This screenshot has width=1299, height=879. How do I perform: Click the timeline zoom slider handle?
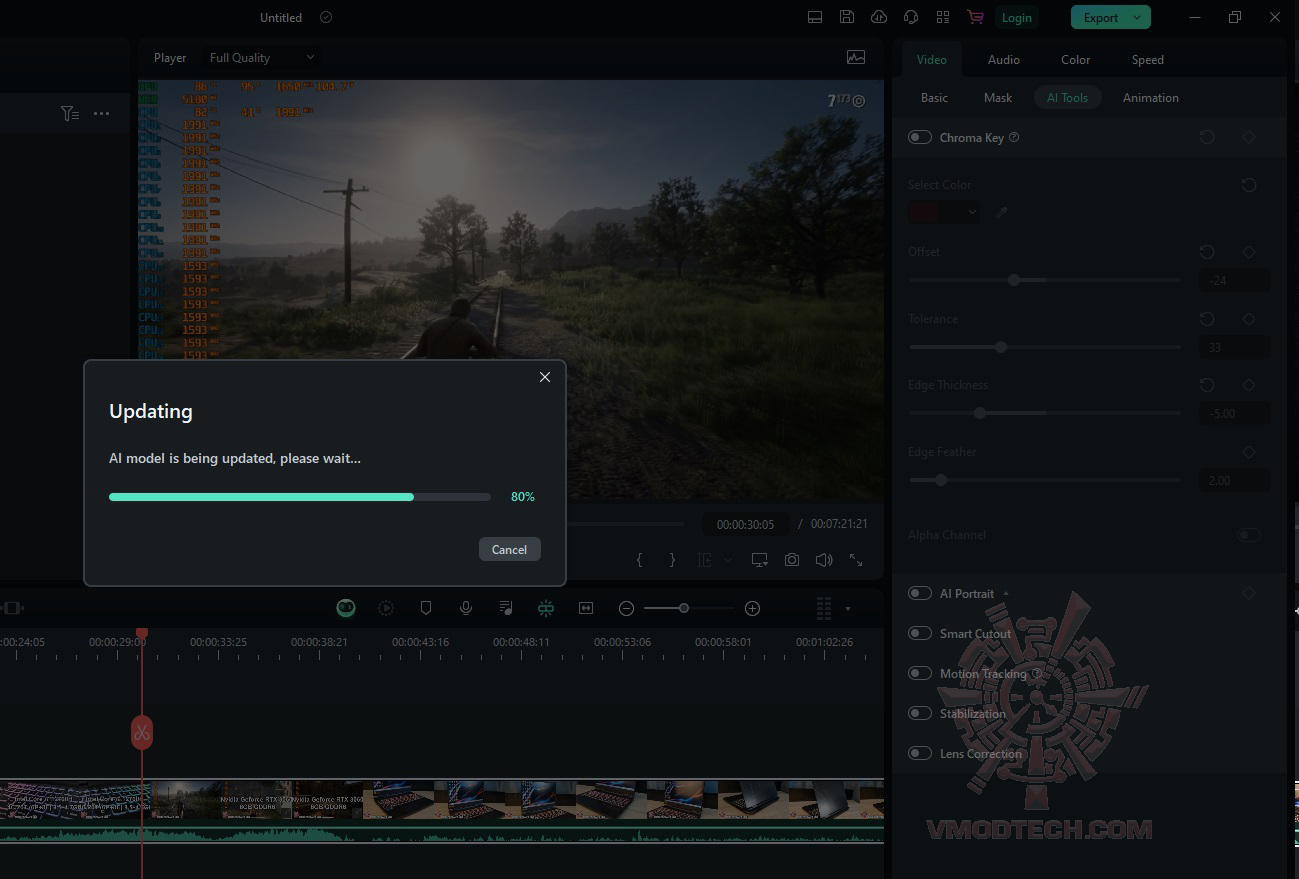[x=684, y=608]
